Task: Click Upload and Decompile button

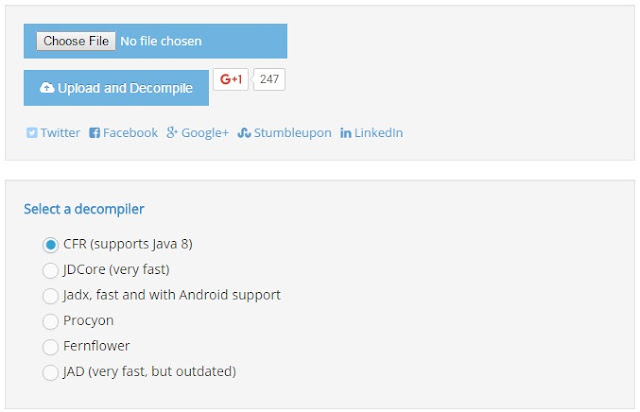Action: point(116,88)
